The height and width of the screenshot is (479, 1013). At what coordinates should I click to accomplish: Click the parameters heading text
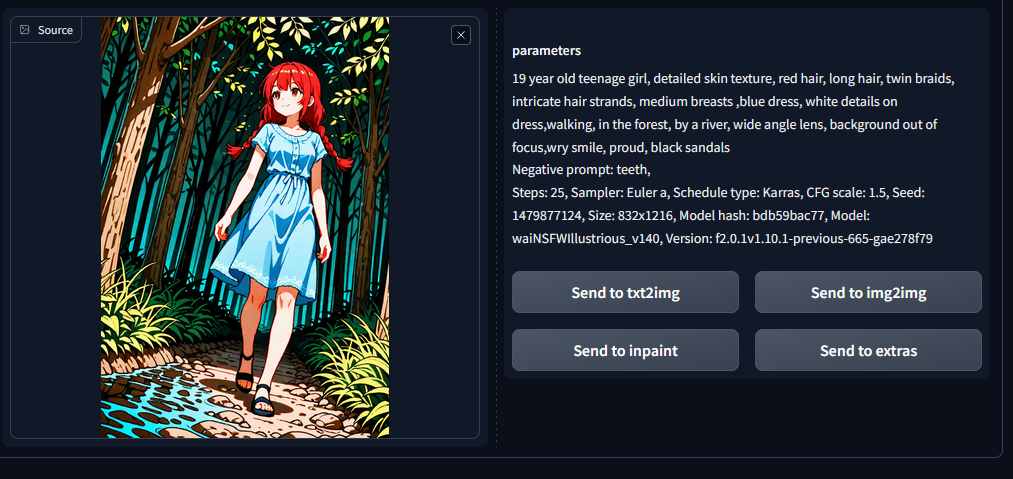point(547,50)
